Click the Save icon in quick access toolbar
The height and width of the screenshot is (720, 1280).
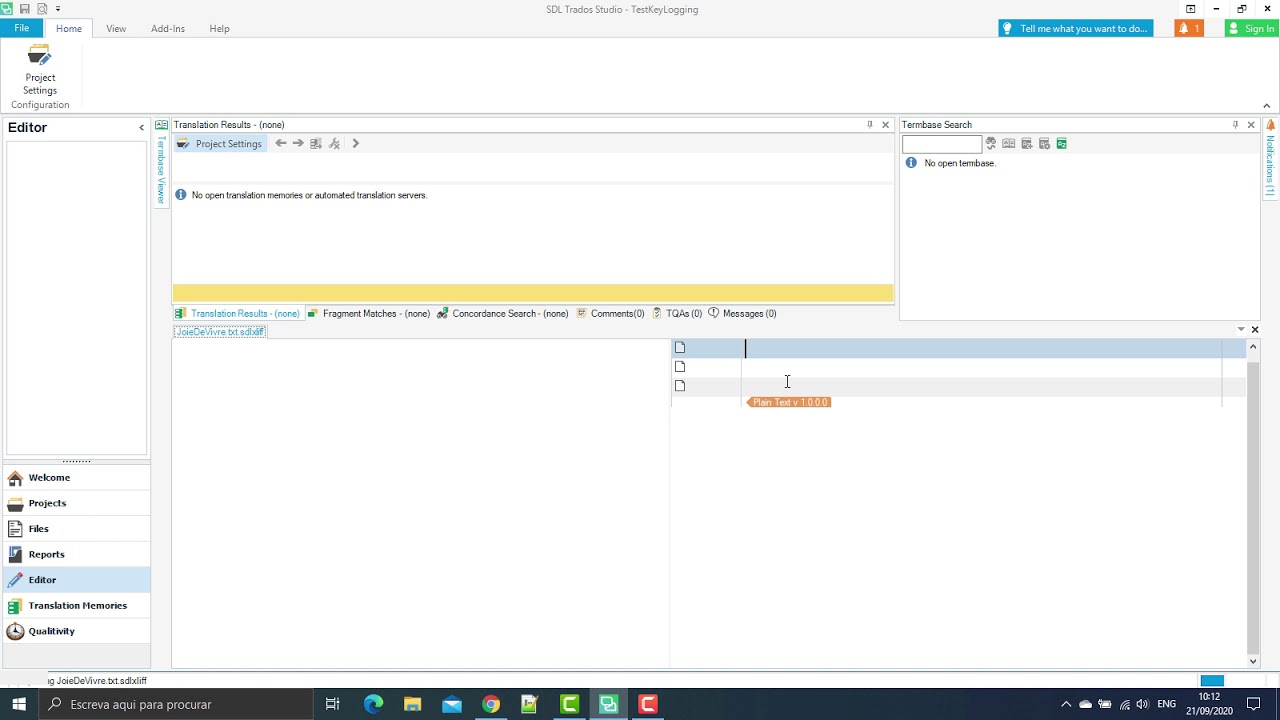[24, 9]
